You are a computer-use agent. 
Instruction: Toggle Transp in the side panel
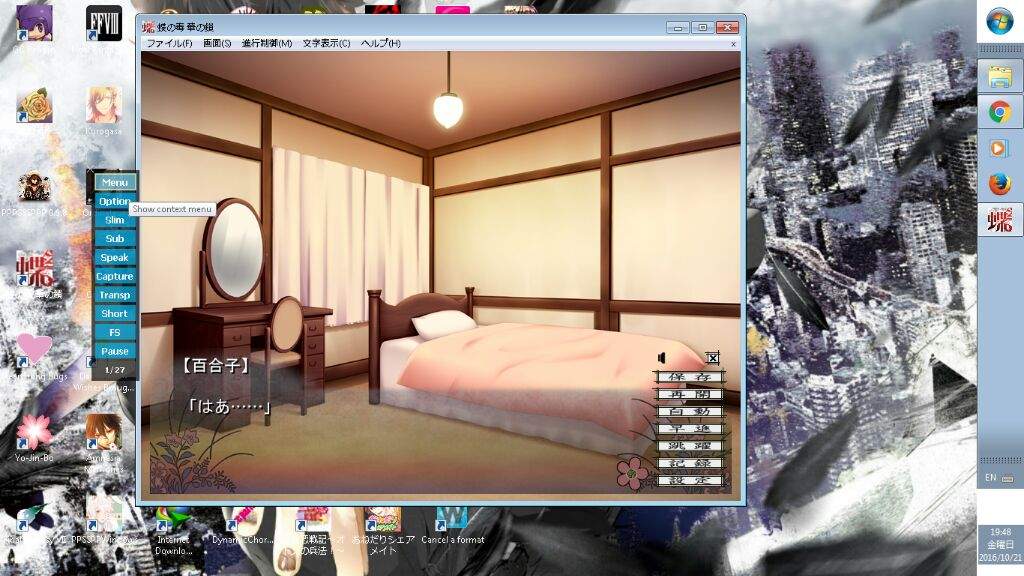point(115,295)
